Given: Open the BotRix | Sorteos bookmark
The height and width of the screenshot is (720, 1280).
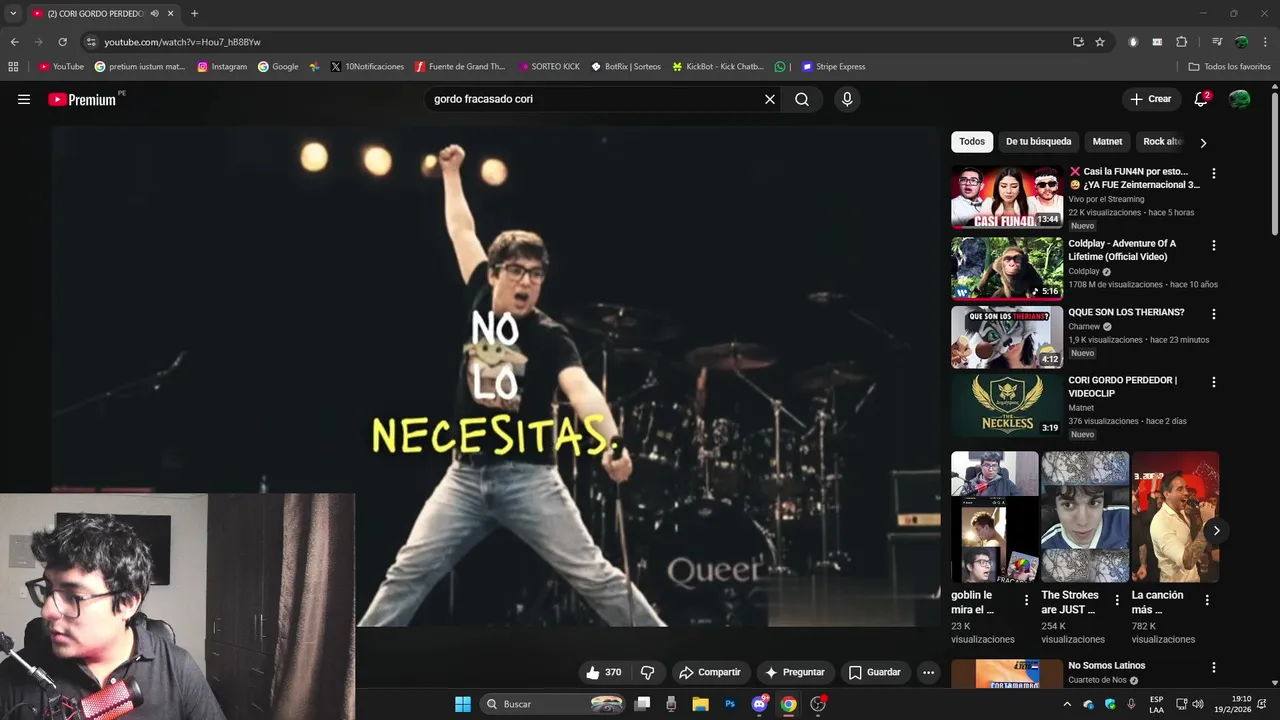Looking at the screenshot, I should point(626,67).
